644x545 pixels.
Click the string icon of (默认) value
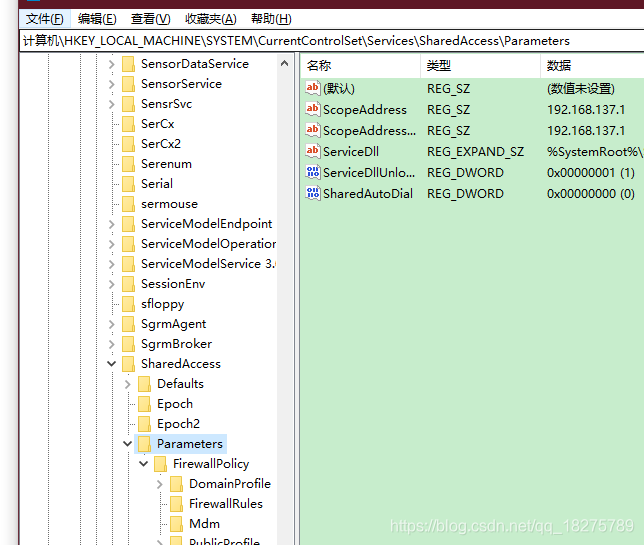point(313,88)
